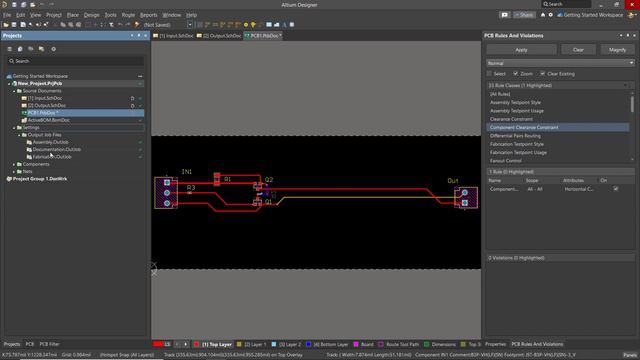Expand the Components folder

pos(14,164)
